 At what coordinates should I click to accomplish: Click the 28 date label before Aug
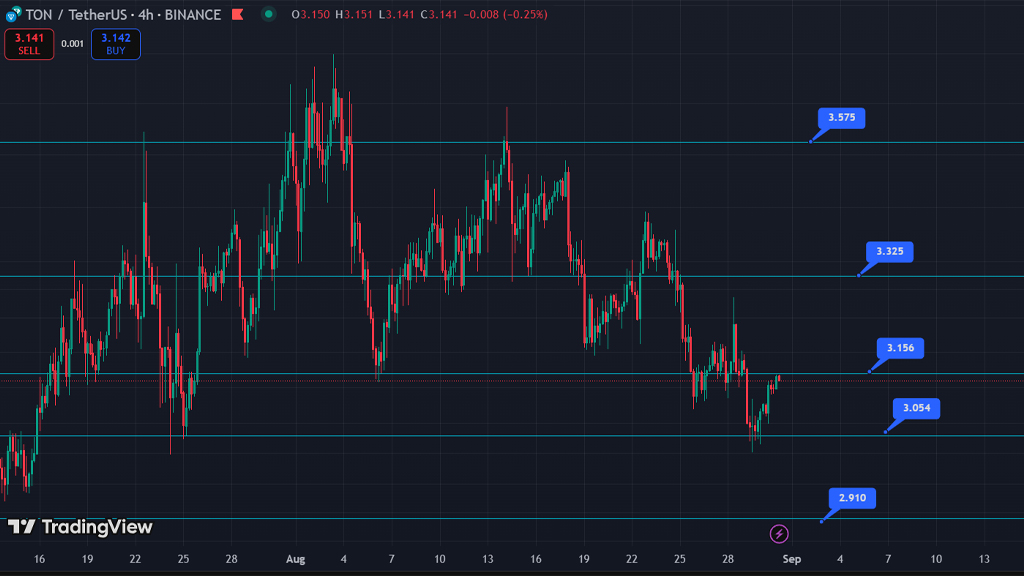231,559
